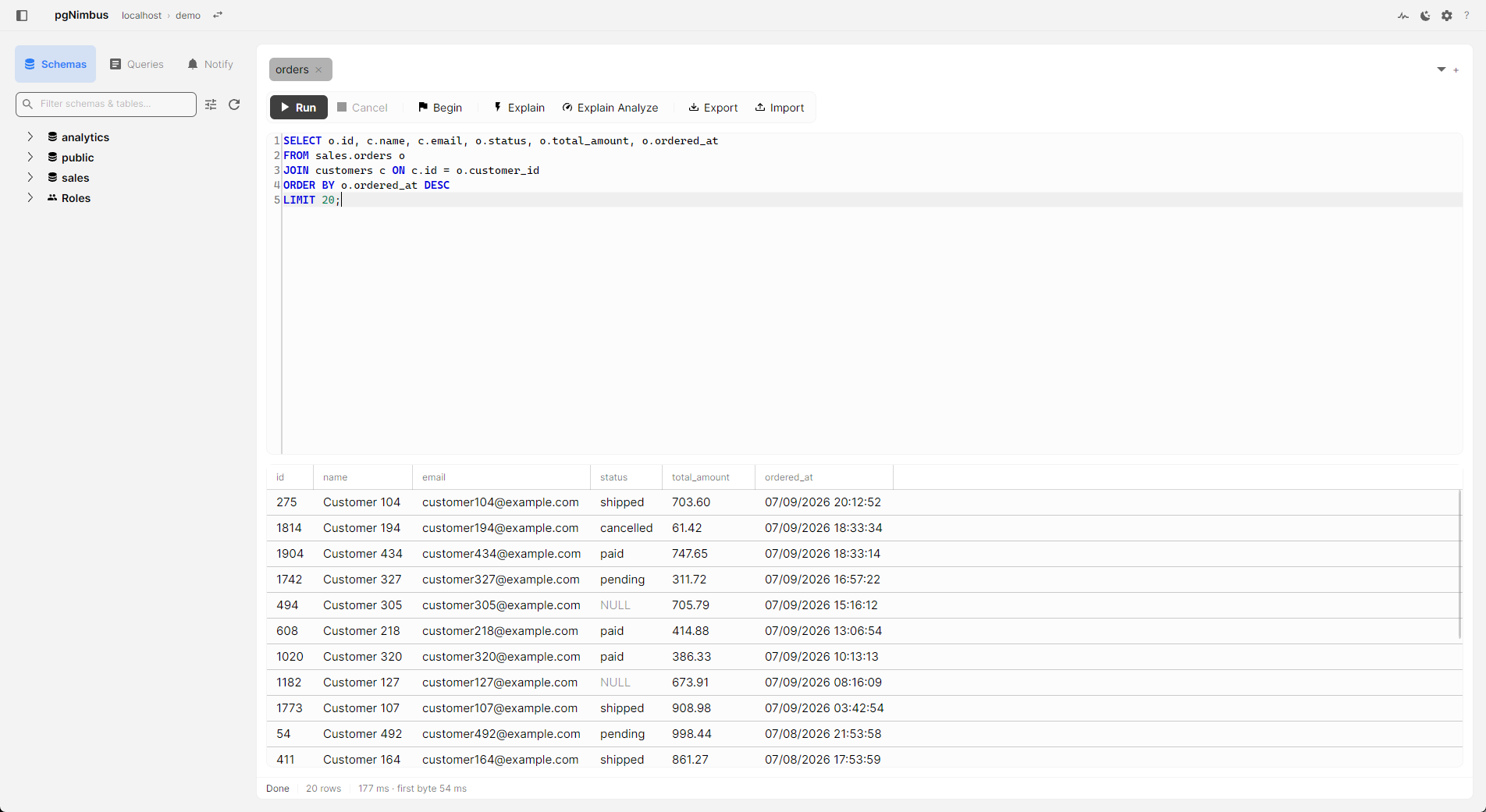Click the 20 rows status entry

pos(324,789)
